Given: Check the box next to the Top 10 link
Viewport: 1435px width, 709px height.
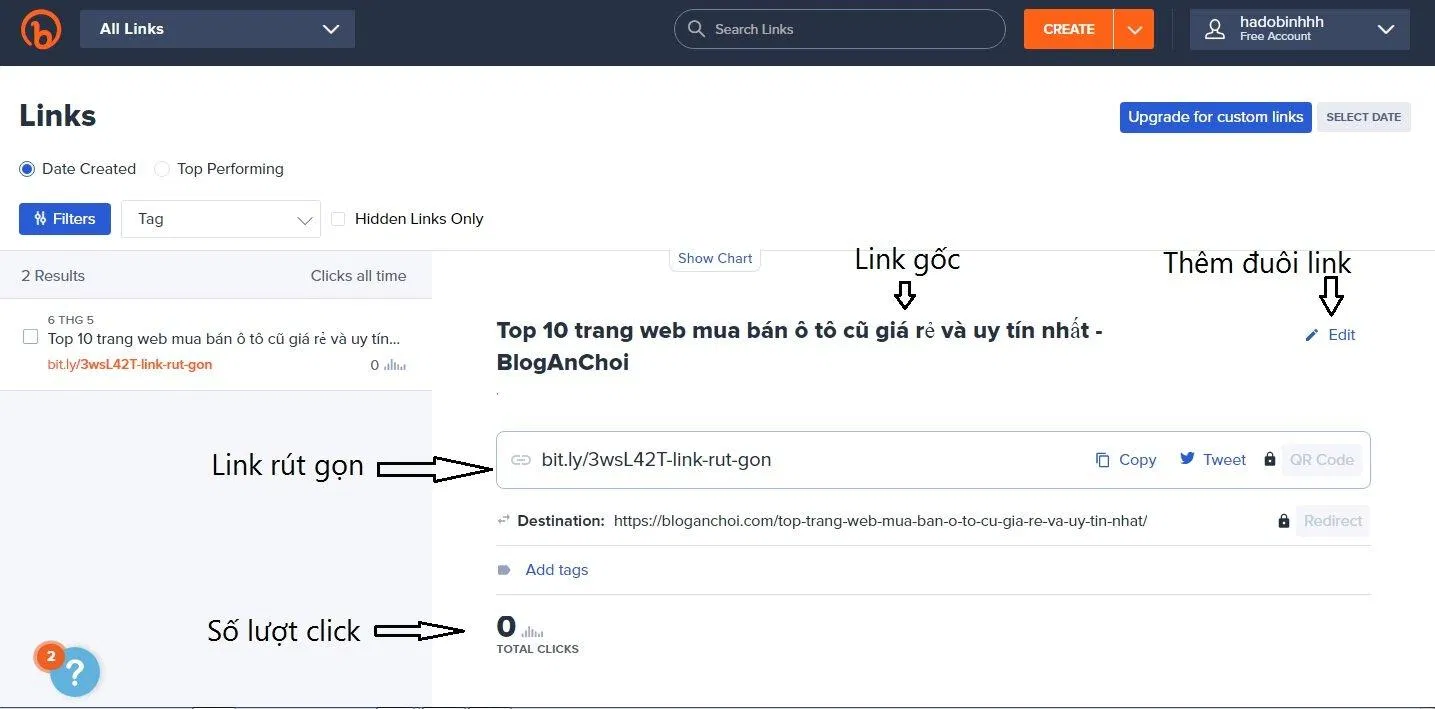Looking at the screenshot, I should click(x=30, y=336).
